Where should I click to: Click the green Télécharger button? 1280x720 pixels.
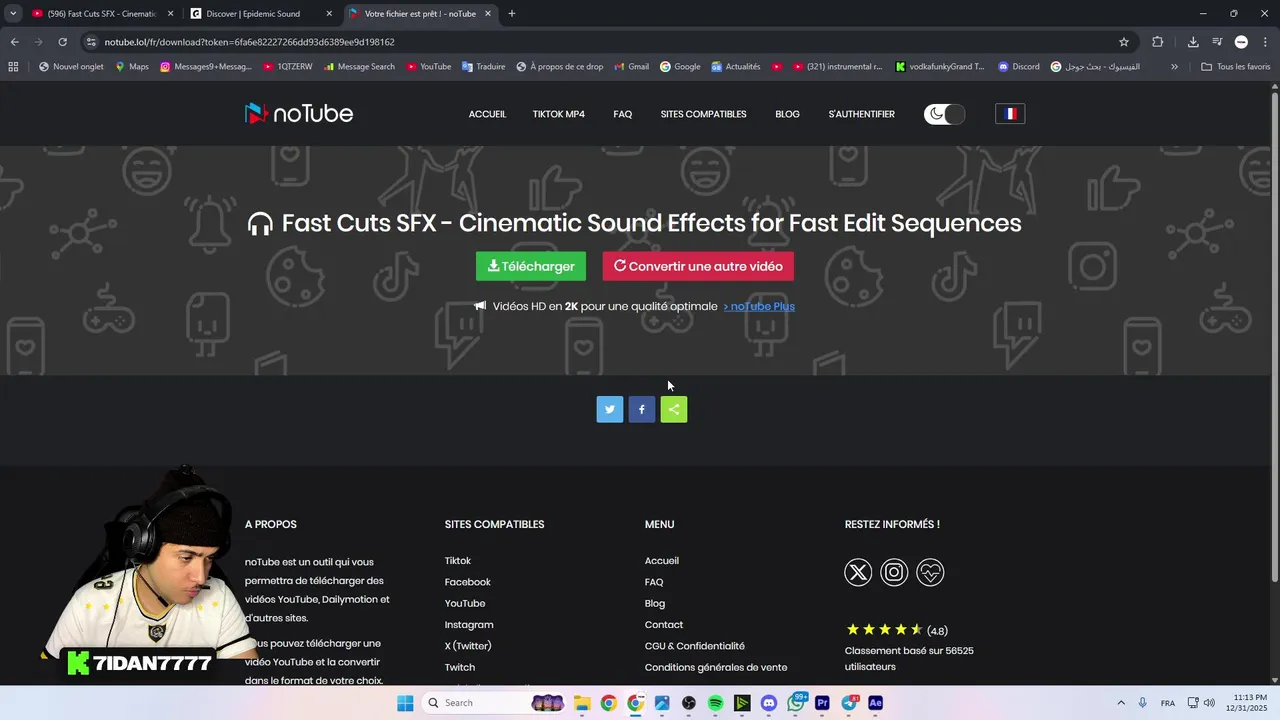(x=531, y=266)
